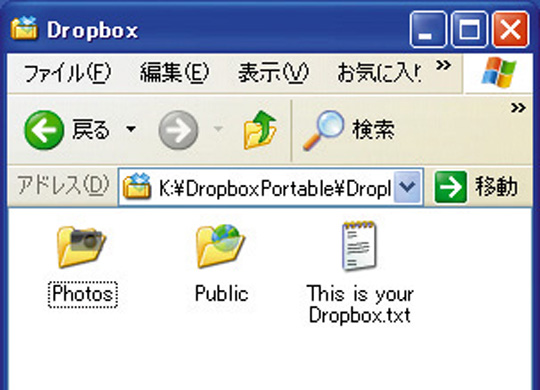This screenshot has height=390, width=540.
Task: Click the Windows flag logo
Action: [499, 72]
